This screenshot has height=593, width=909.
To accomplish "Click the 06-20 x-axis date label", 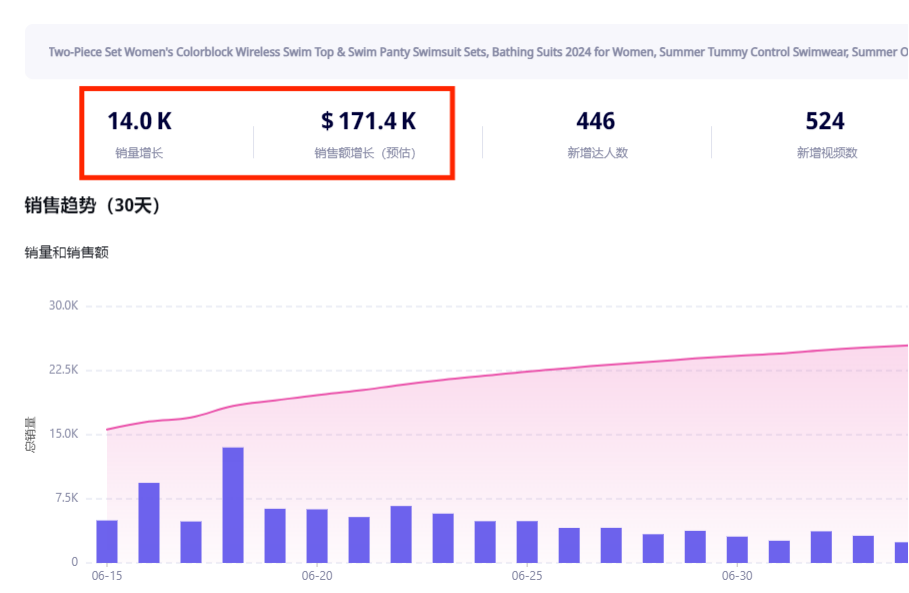I will tap(316, 576).
